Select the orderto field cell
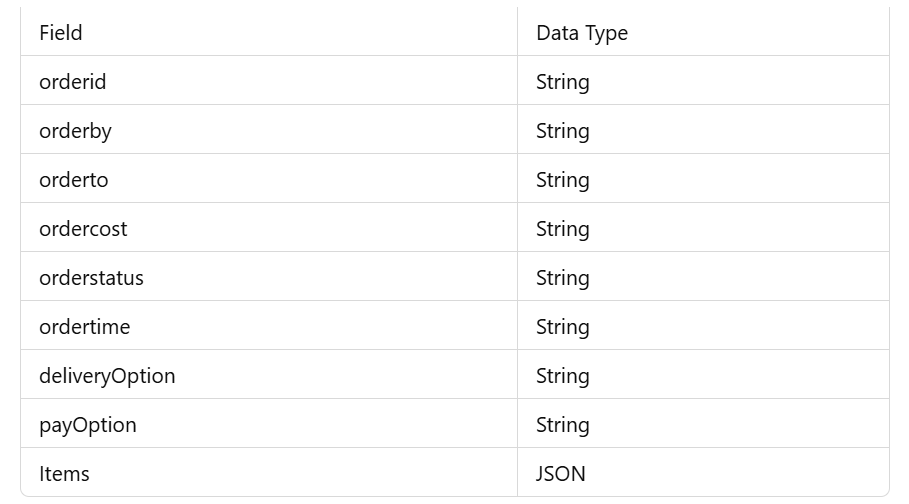This screenshot has height=504, width=909. tap(269, 179)
